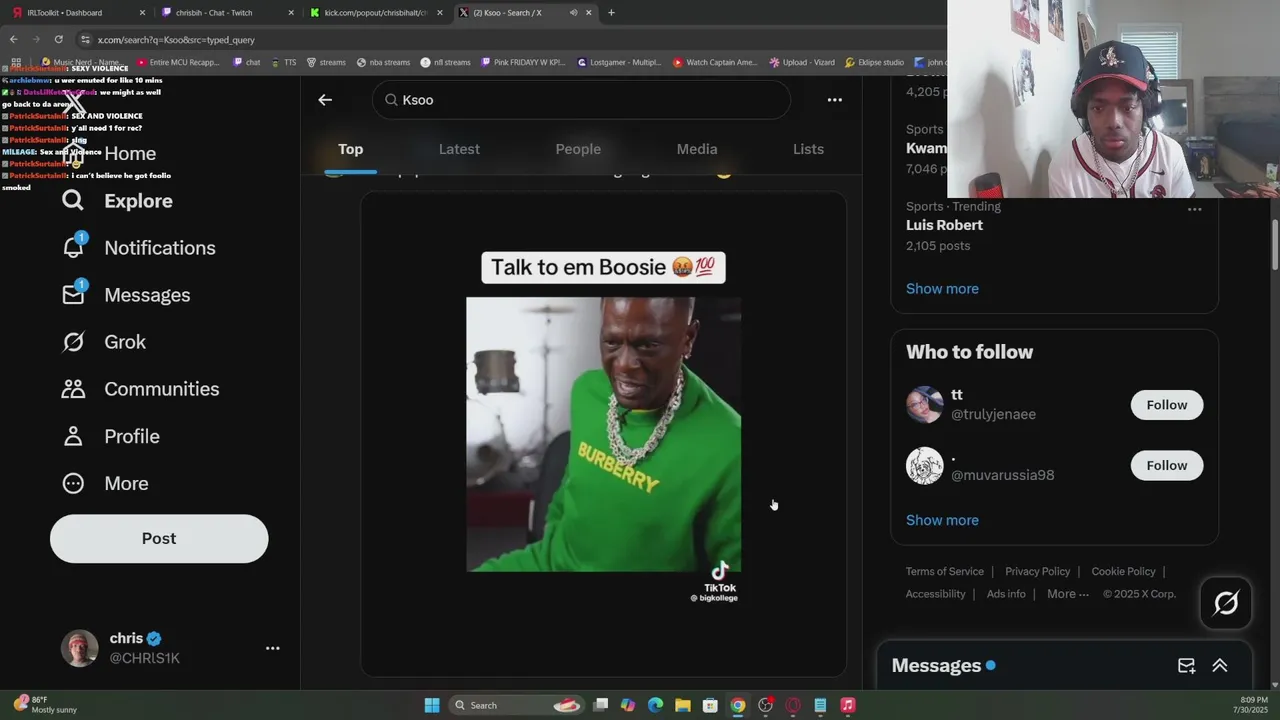This screenshot has width=1280, height=720.
Task: Open OBS Studio from taskbar
Action: (765, 706)
